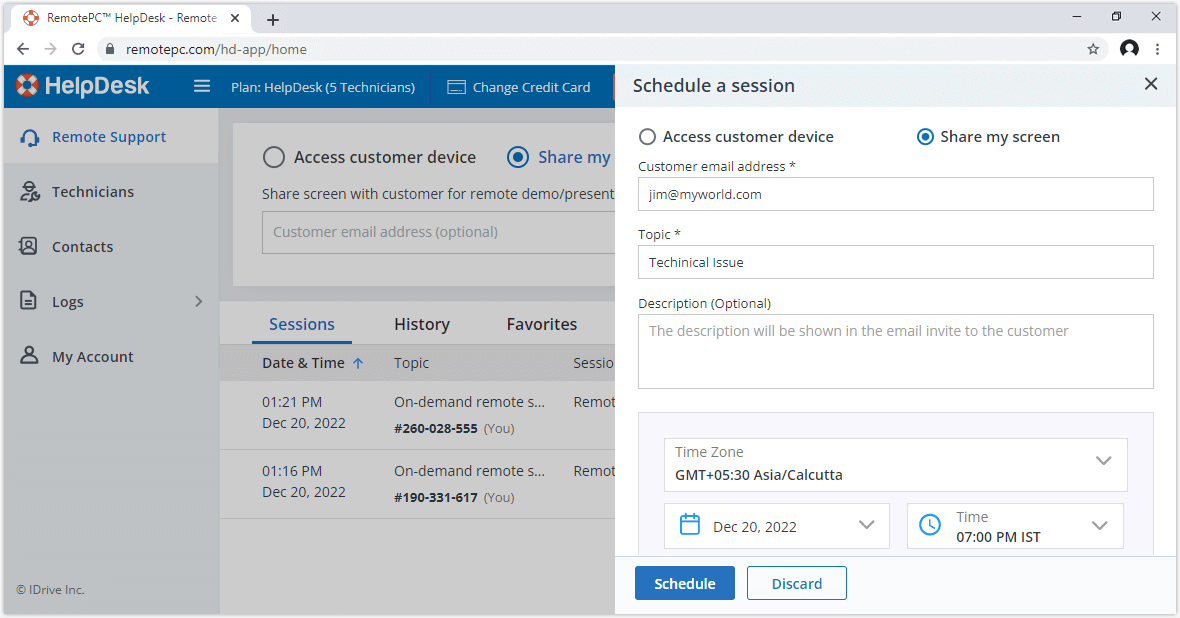Click © IDrive Inc. footer text
Image resolution: width=1180 pixels, height=618 pixels.
(x=50, y=590)
